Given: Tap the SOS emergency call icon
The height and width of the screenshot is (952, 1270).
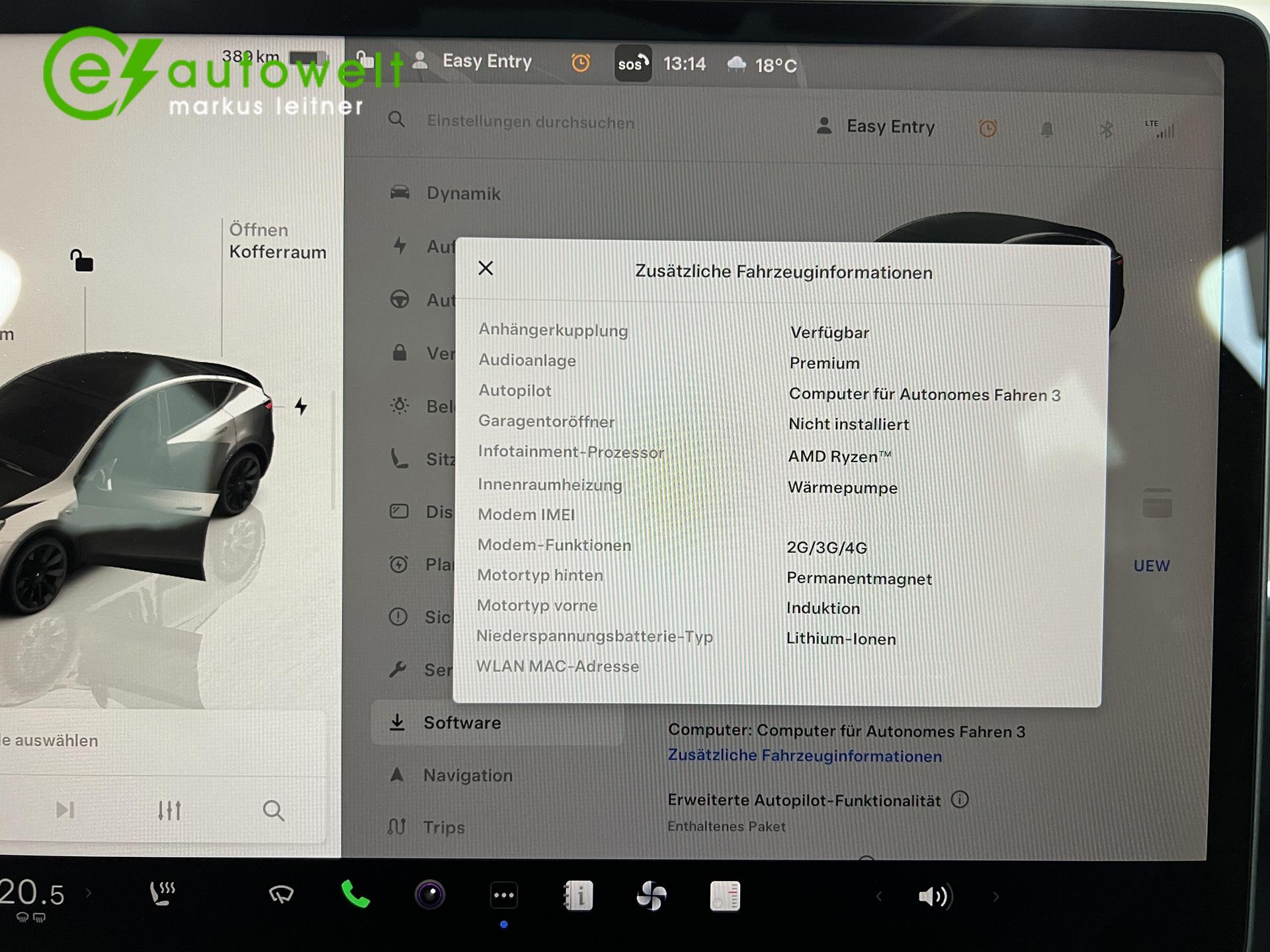Looking at the screenshot, I should (x=633, y=63).
